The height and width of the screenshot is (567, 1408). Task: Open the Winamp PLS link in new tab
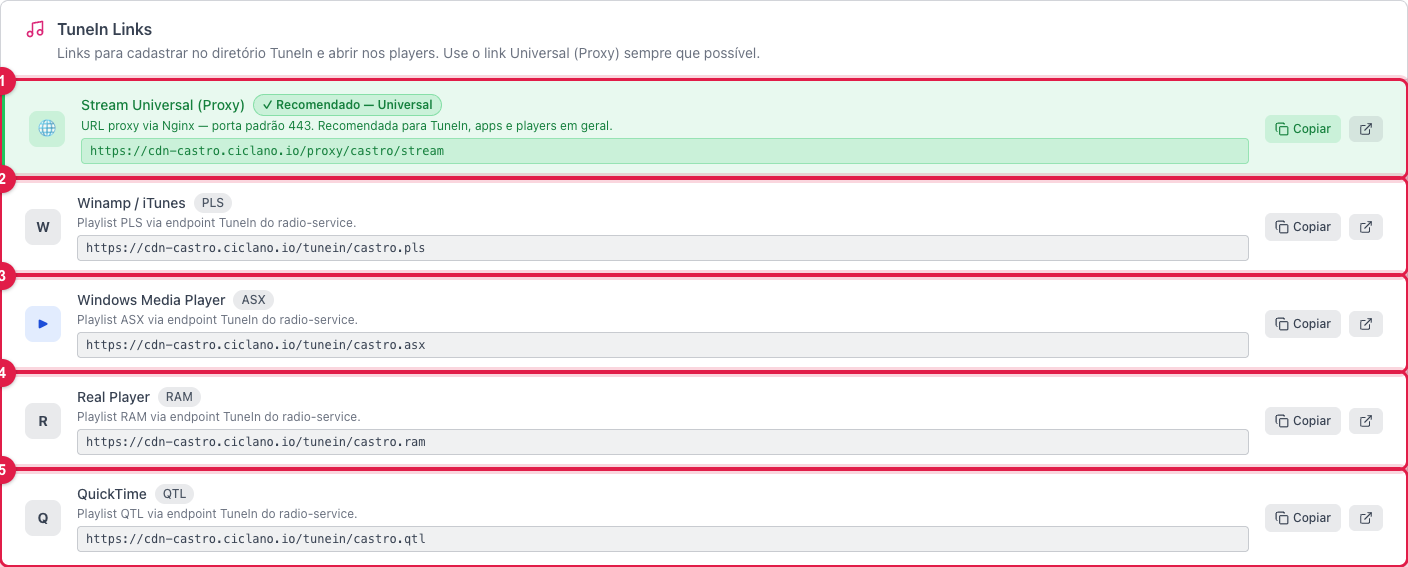[1366, 227]
